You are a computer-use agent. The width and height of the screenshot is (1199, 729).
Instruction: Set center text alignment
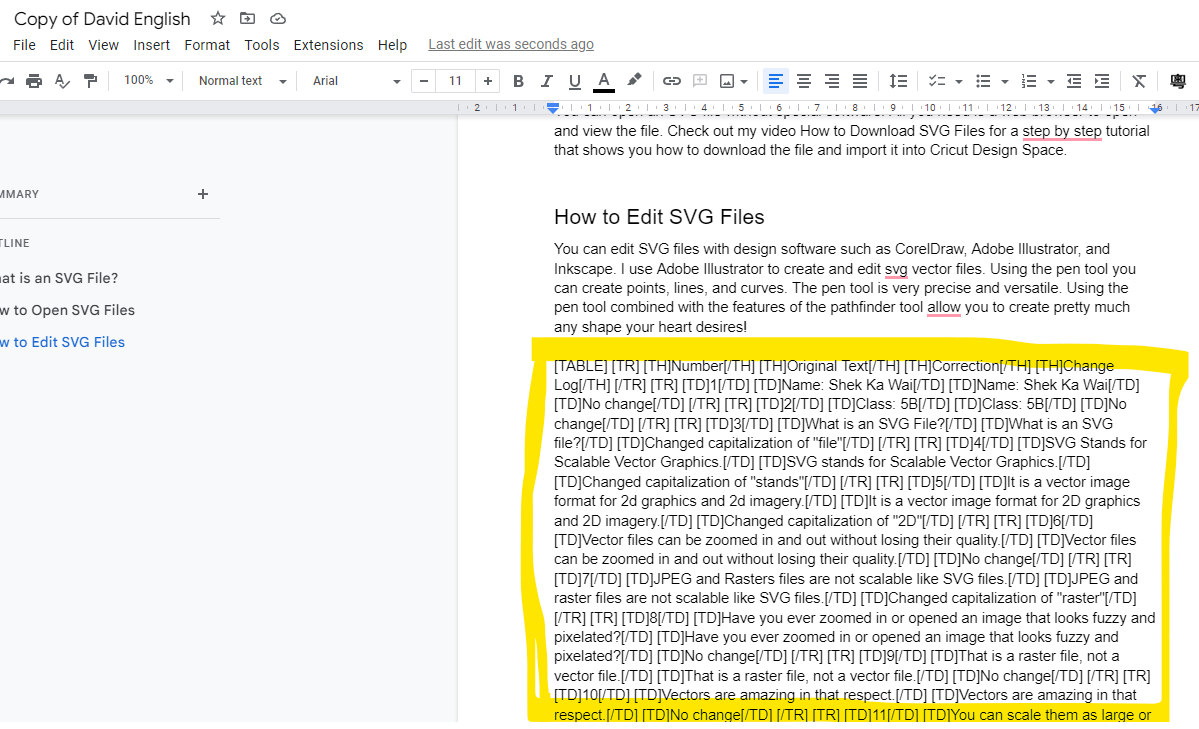[x=804, y=81]
